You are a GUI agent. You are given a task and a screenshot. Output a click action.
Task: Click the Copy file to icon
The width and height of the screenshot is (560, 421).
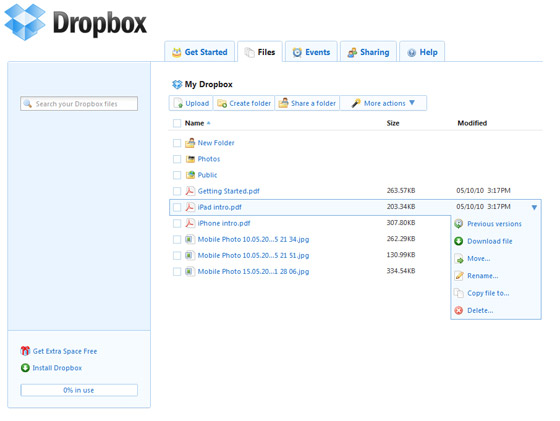pos(459,293)
